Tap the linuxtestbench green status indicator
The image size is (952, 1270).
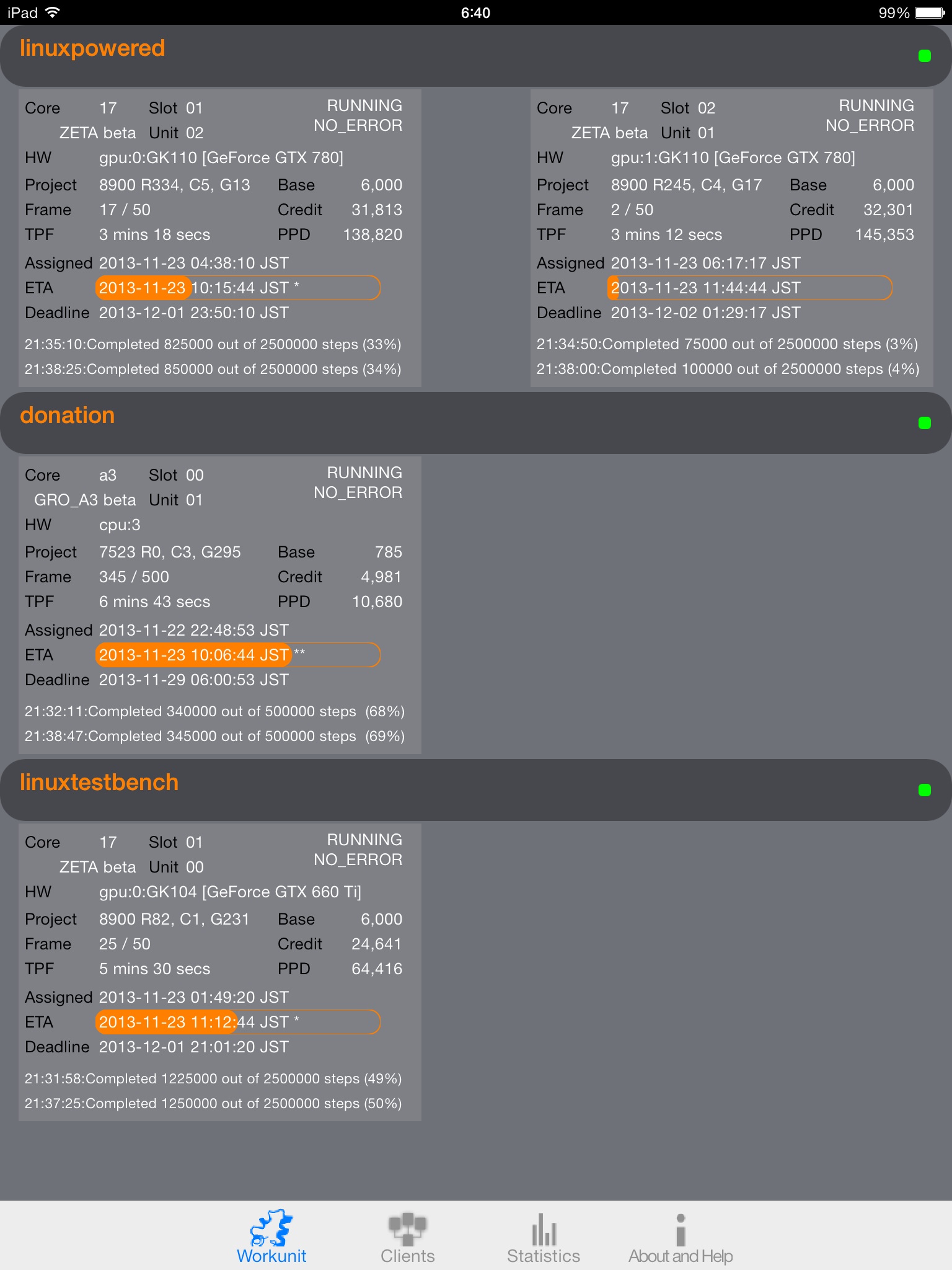tap(924, 790)
